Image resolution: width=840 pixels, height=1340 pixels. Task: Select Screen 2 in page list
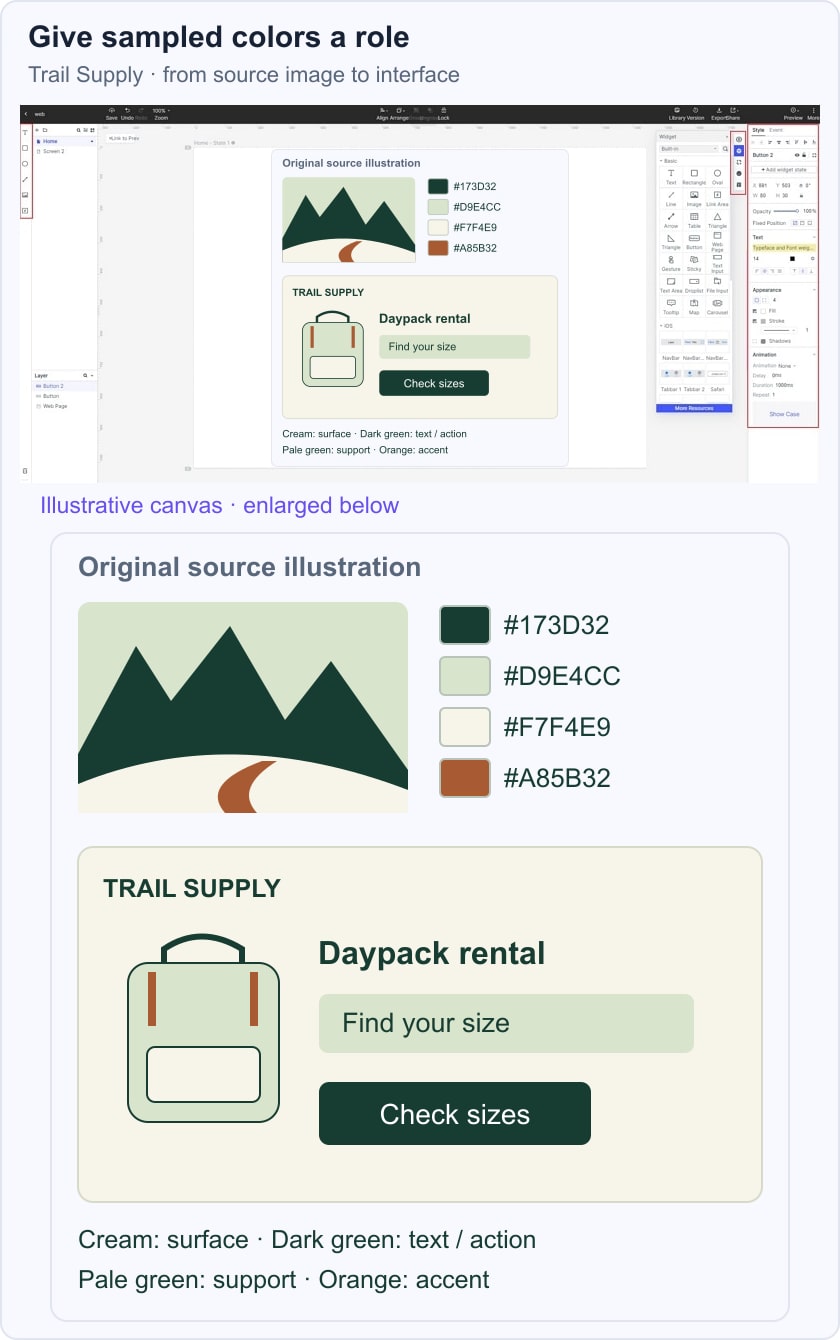point(65,151)
